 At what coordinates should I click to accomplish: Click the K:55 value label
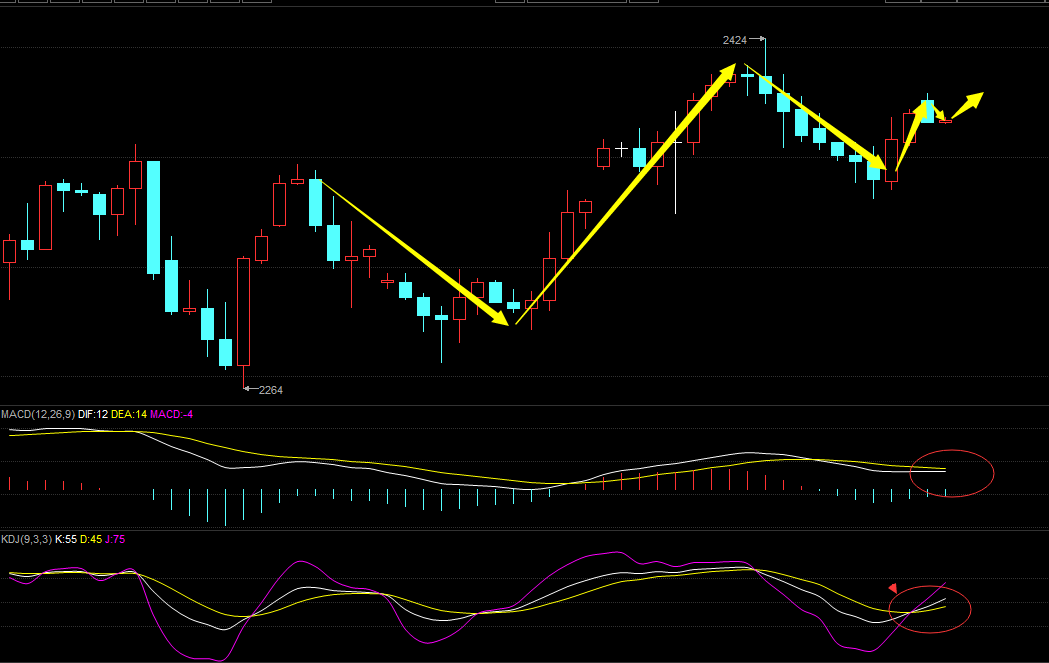[x=65, y=539]
